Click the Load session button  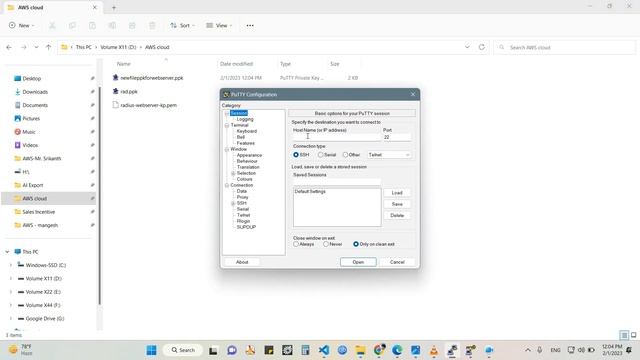tap(397, 193)
